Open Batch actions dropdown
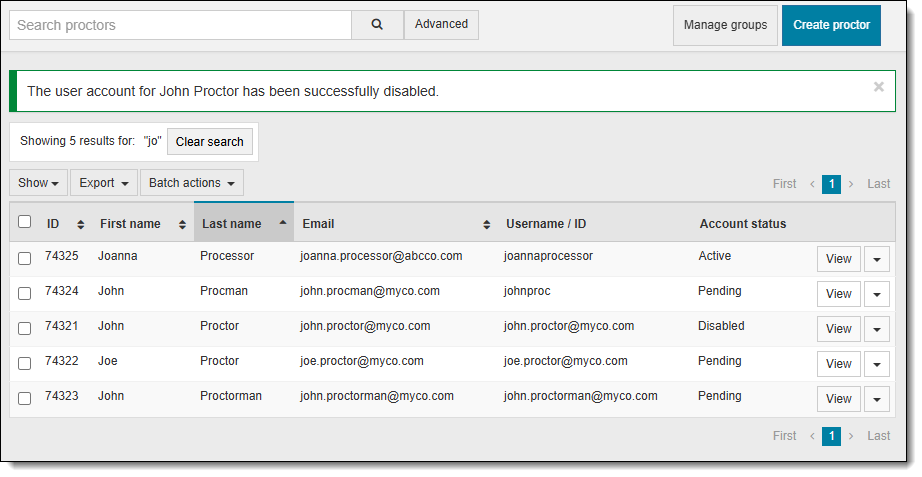922x477 pixels. (x=191, y=183)
